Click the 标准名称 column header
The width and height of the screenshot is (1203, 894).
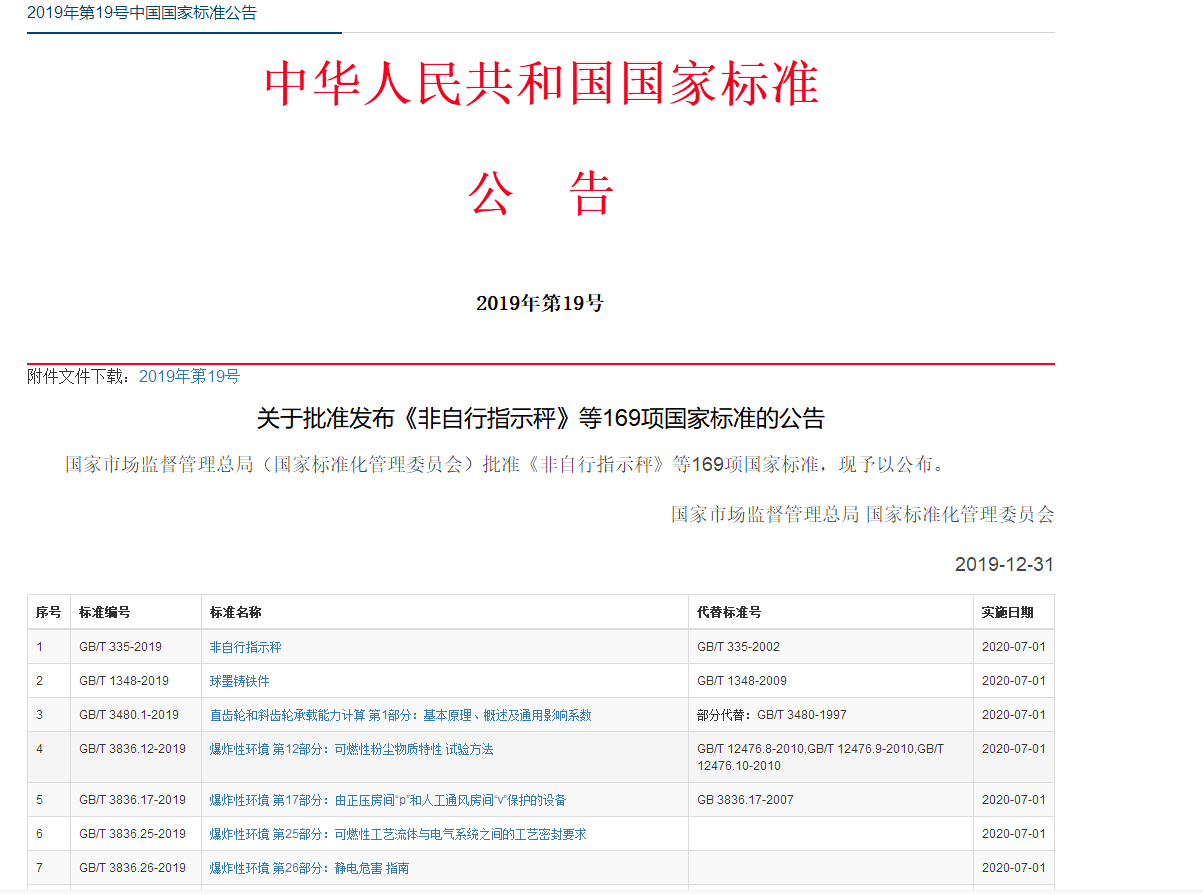click(236, 612)
